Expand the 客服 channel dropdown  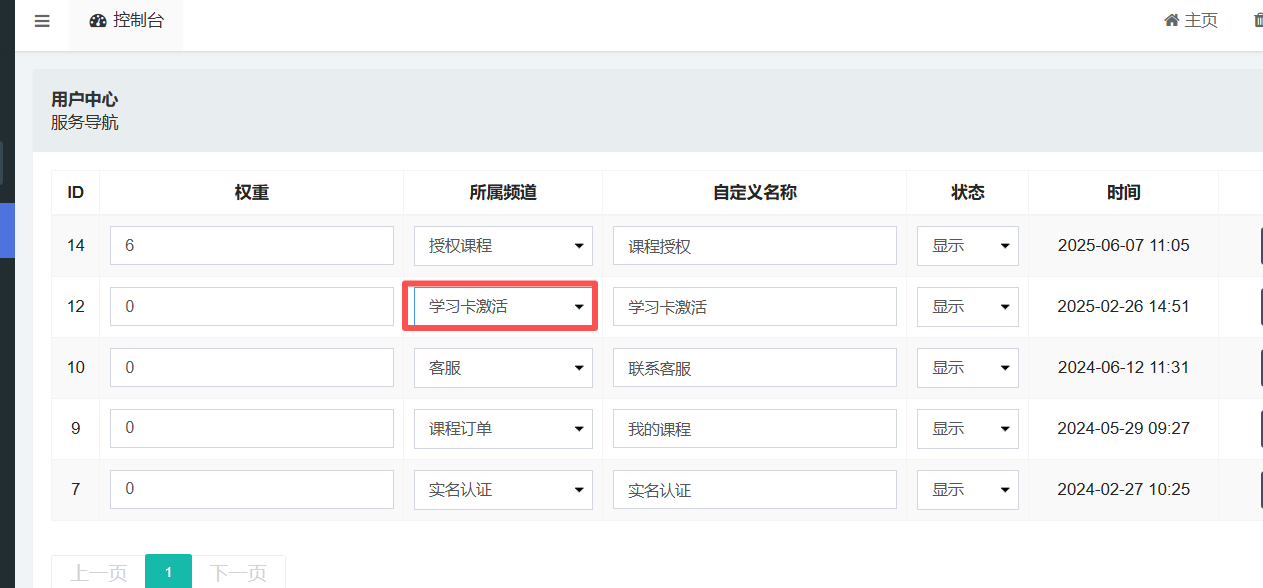[503, 368]
